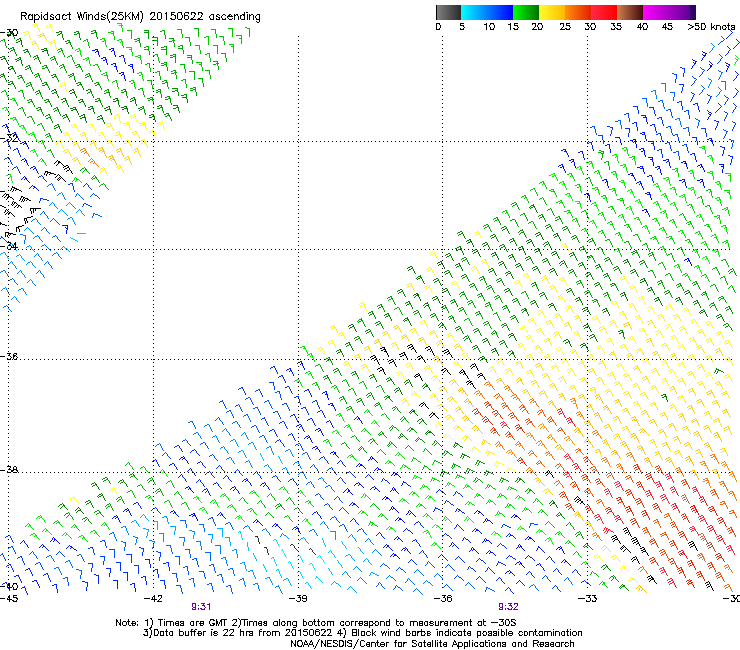Click the '3)Data buffer is 22 hrs' note line
Image resolution: width=740 pixels, height=650 pixels.
[x=362, y=633]
